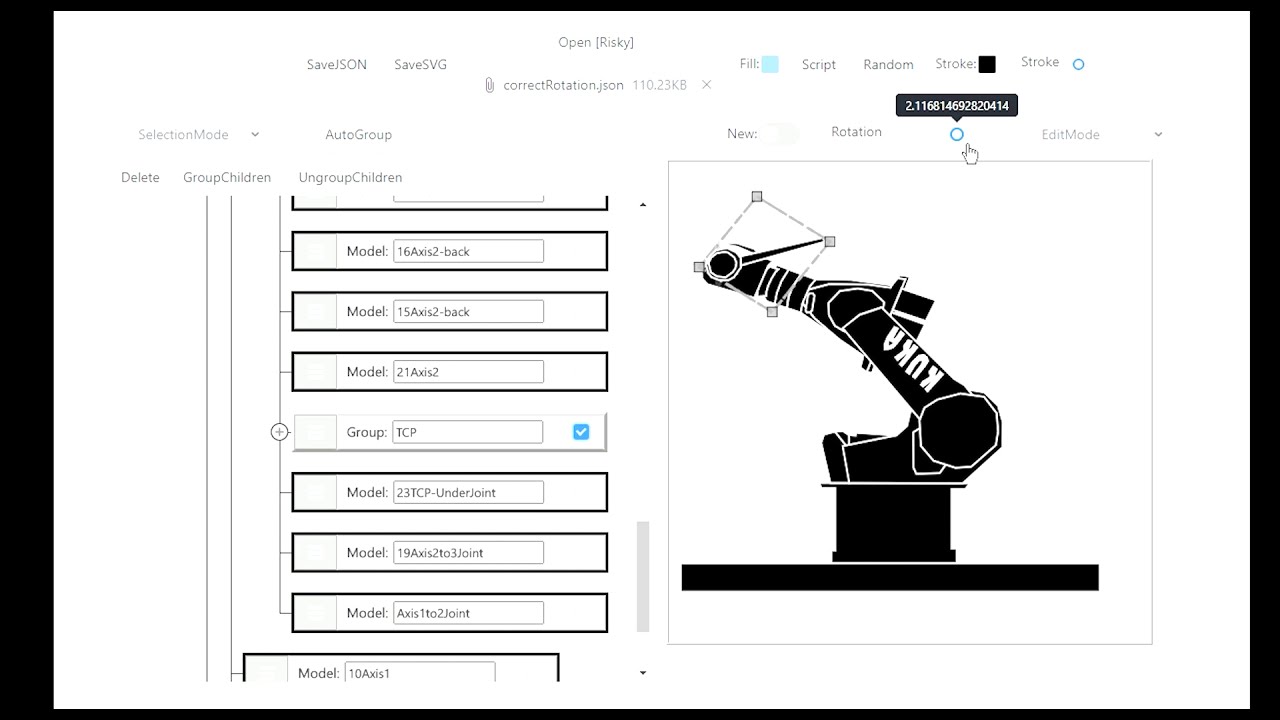Image resolution: width=1280 pixels, height=720 pixels.
Task: Click Delete
Action: [x=140, y=177]
